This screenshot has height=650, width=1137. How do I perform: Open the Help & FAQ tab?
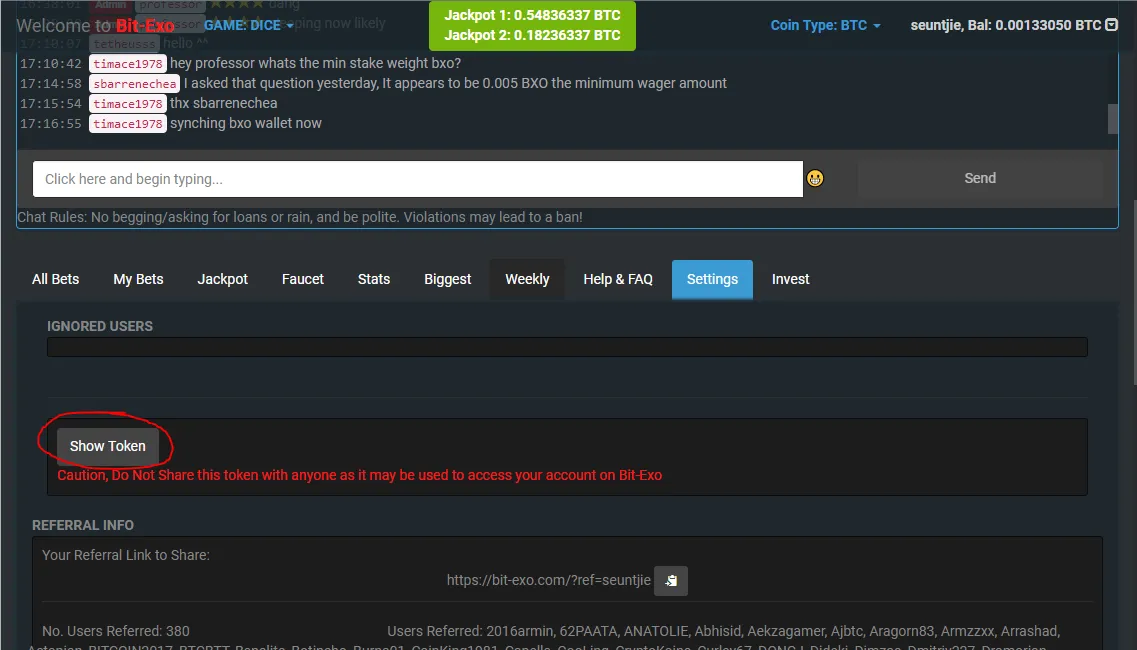pos(618,279)
